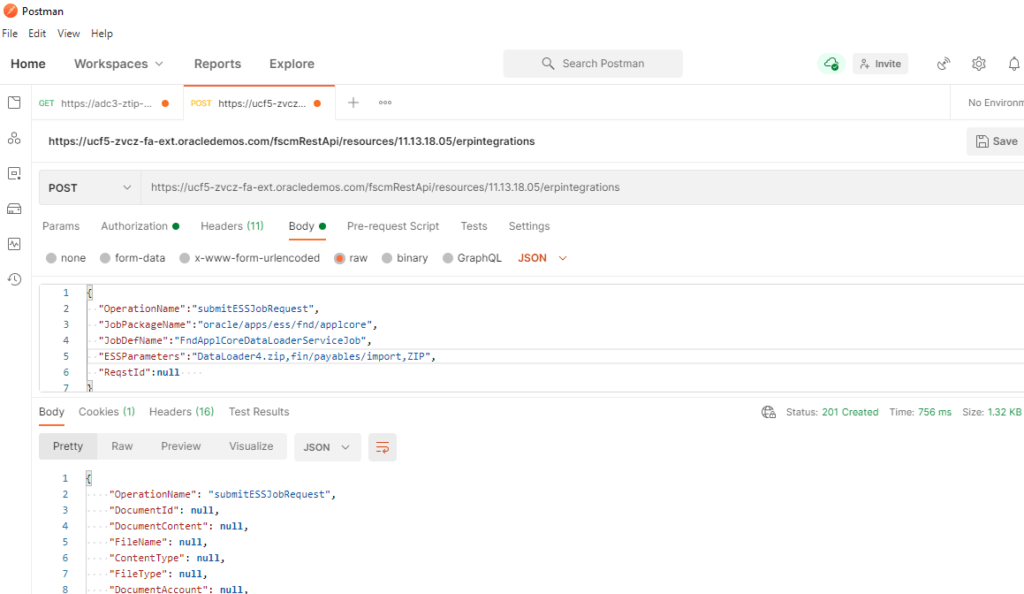Switch response view to Preview
This screenshot has width=1024, height=594.
[181, 446]
